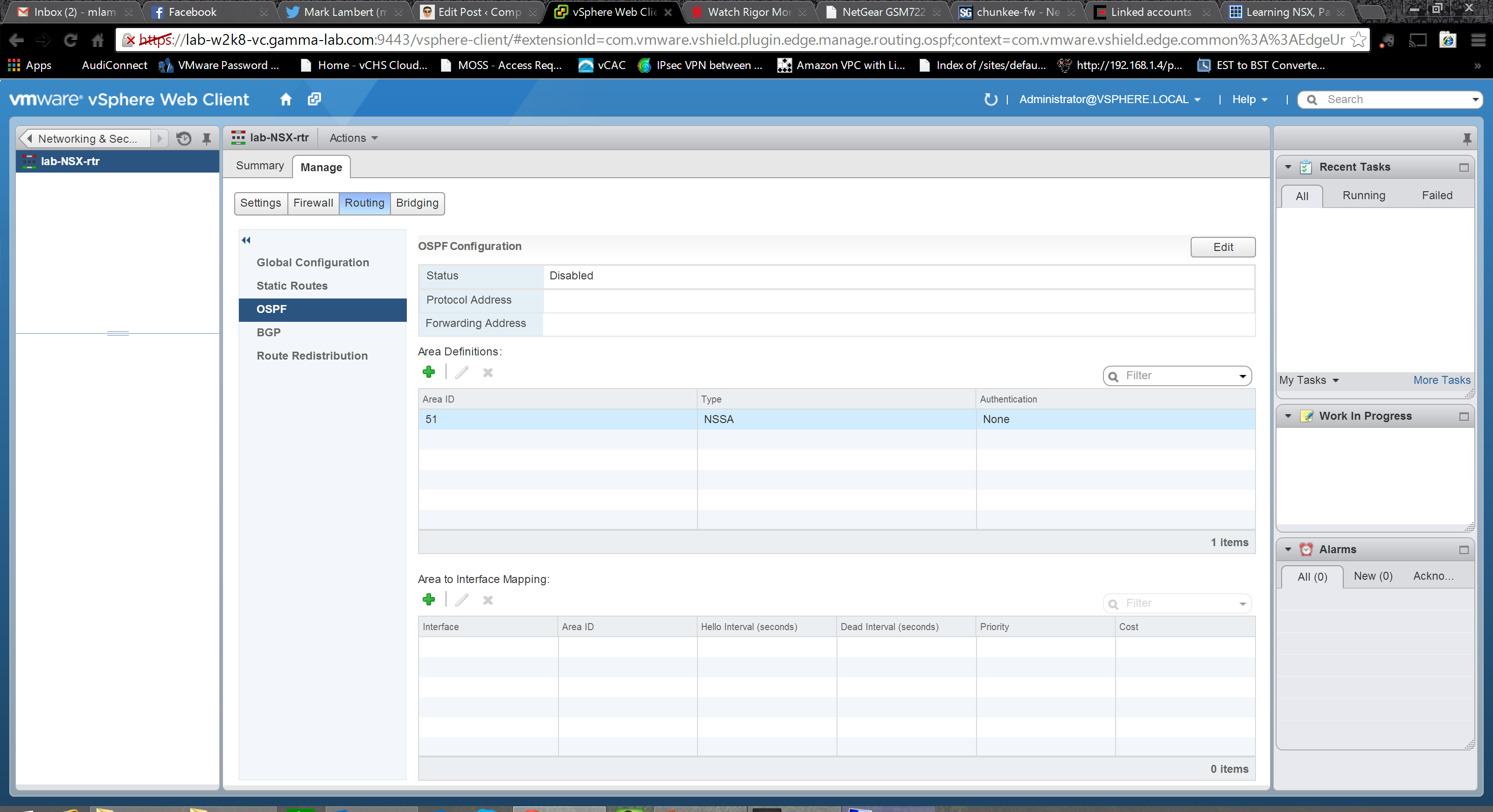
Task: Open the new window link icon
Action: tap(314, 99)
